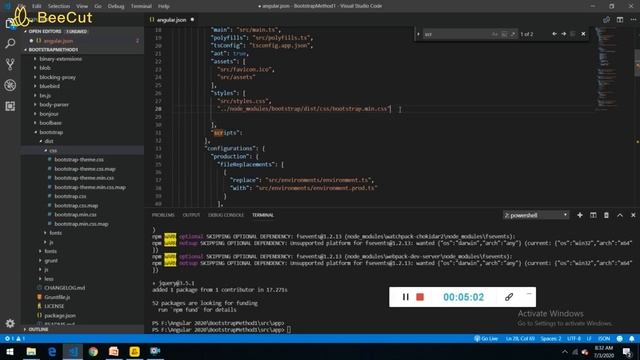Click Spaces: 2 indentation setting

551,339
